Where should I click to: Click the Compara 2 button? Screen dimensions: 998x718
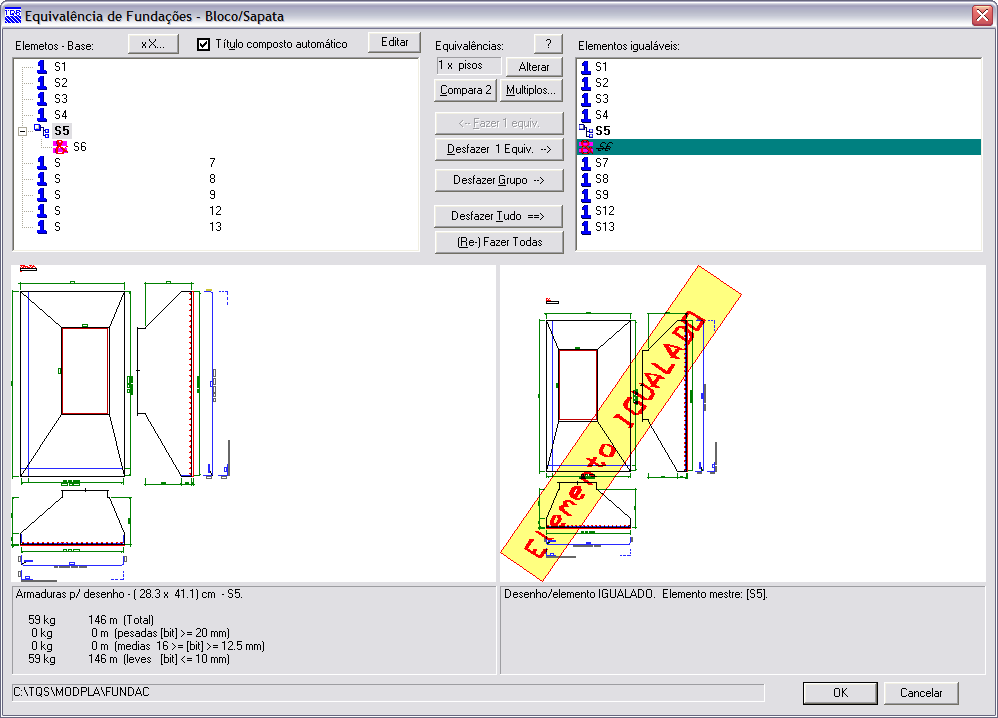click(x=466, y=91)
